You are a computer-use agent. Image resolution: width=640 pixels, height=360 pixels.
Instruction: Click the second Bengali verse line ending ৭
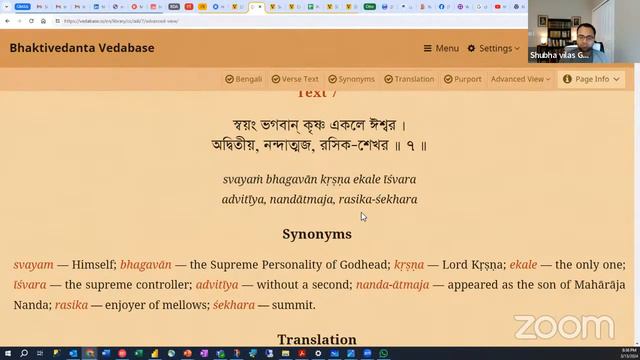point(320,145)
